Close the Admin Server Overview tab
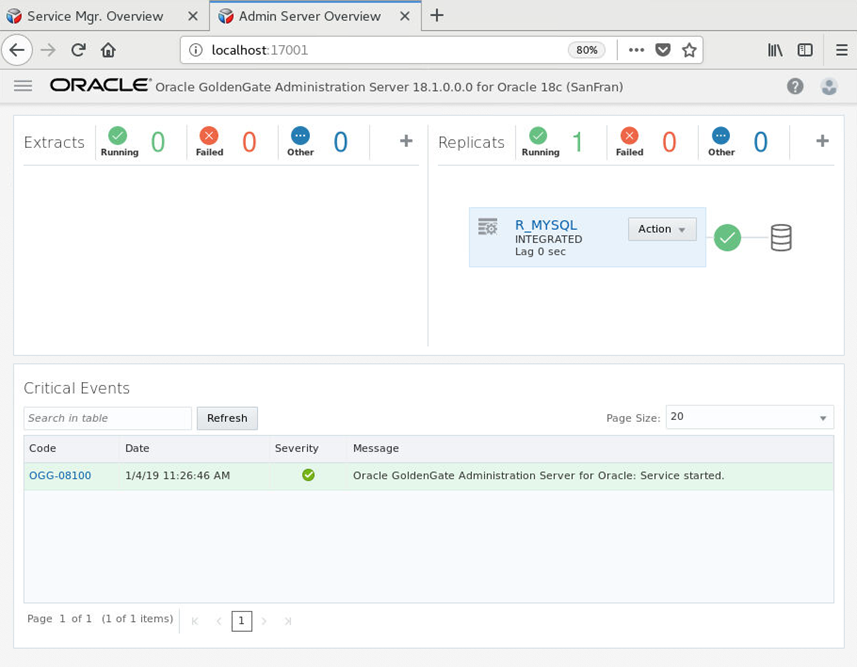This screenshot has height=667, width=860. tap(405, 16)
